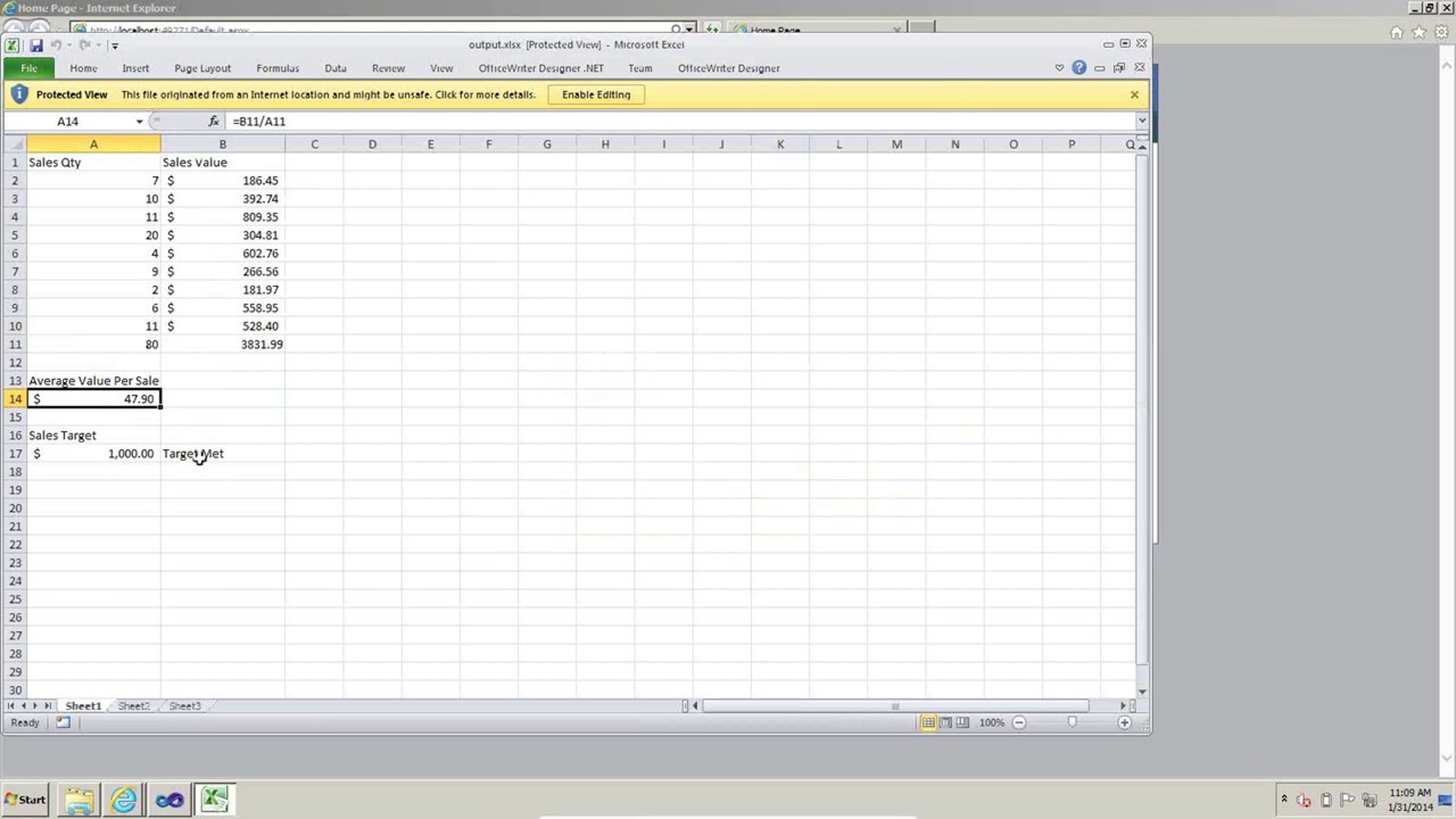
Task: Click the Select All corner button
Action: click(16, 144)
